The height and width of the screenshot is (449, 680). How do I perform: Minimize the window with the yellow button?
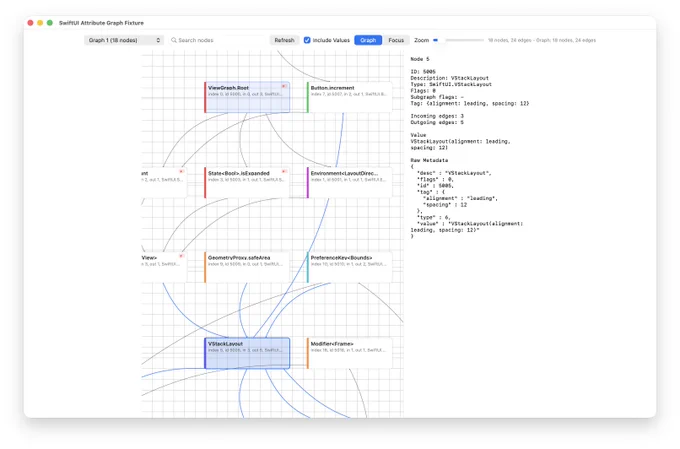coord(40,23)
